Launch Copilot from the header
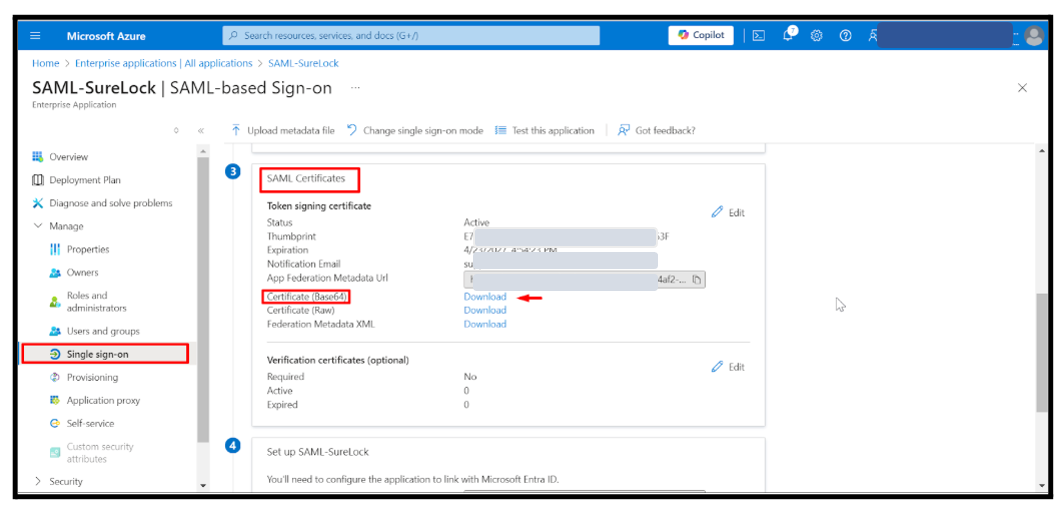The width and height of the screenshot is (1060, 507). coord(701,35)
